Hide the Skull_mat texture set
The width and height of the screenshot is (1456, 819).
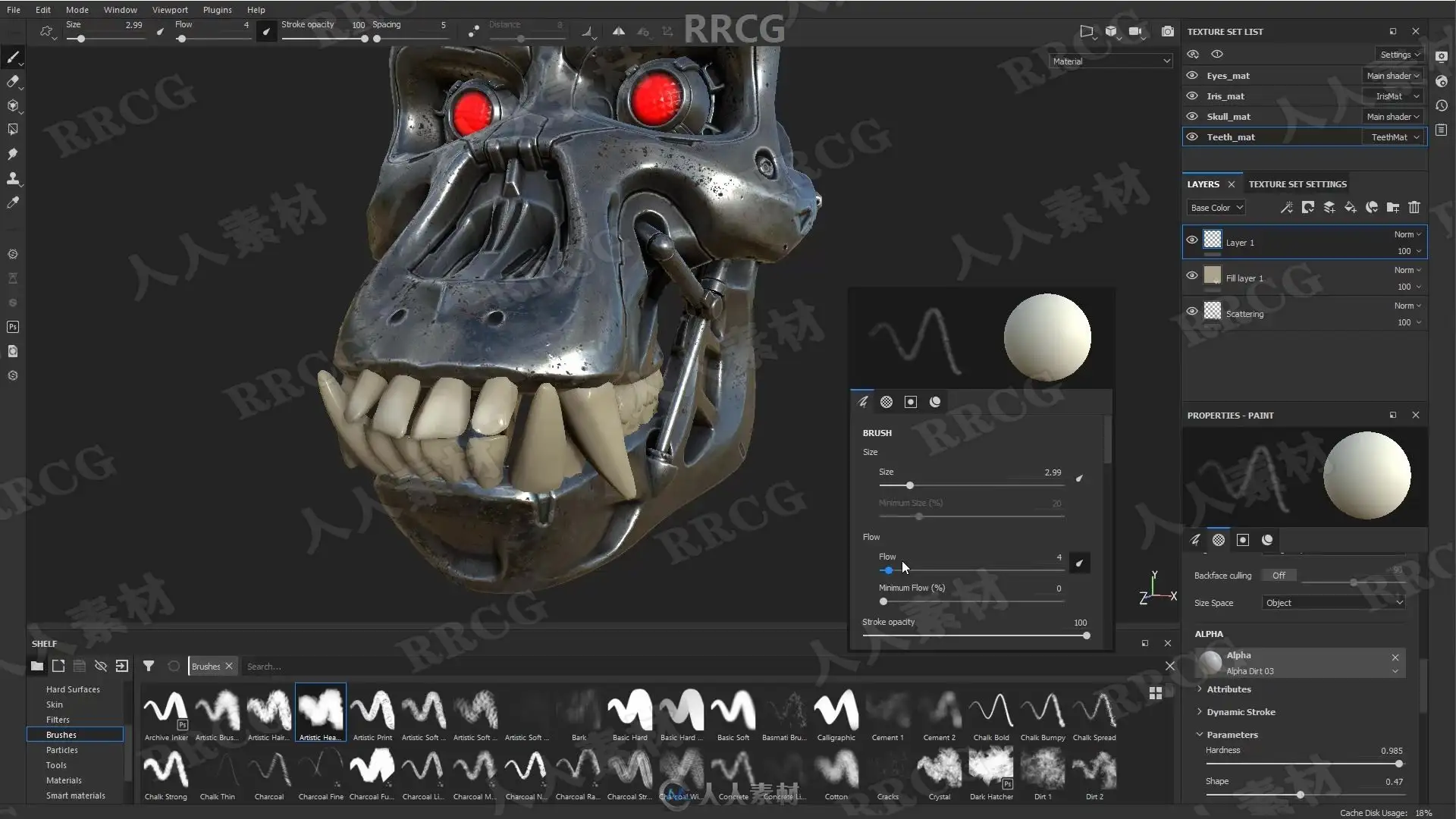pyautogui.click(x=1192, y=116)
